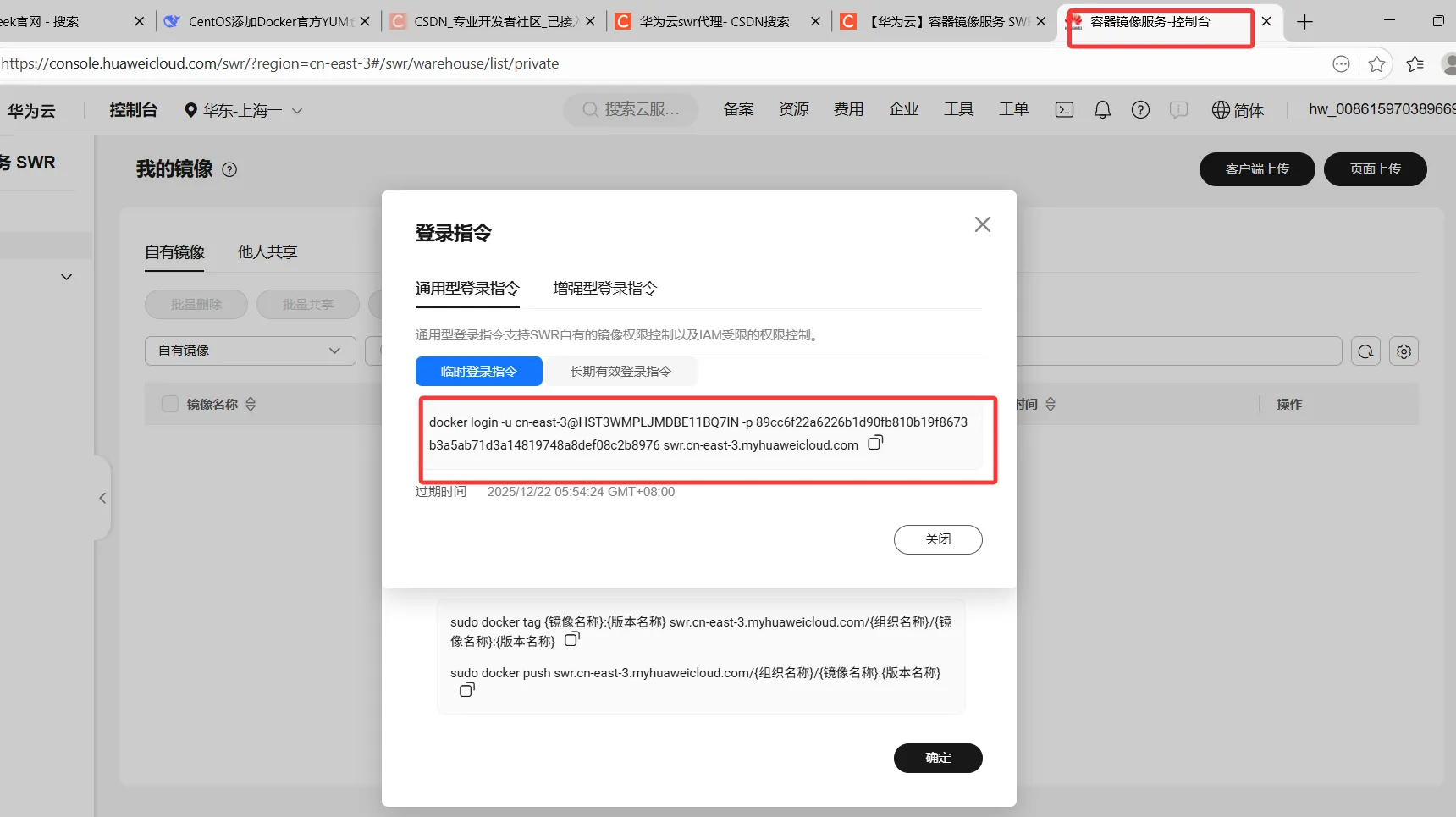Check the 镜像名称 select-all checkbox

[168, 404]
